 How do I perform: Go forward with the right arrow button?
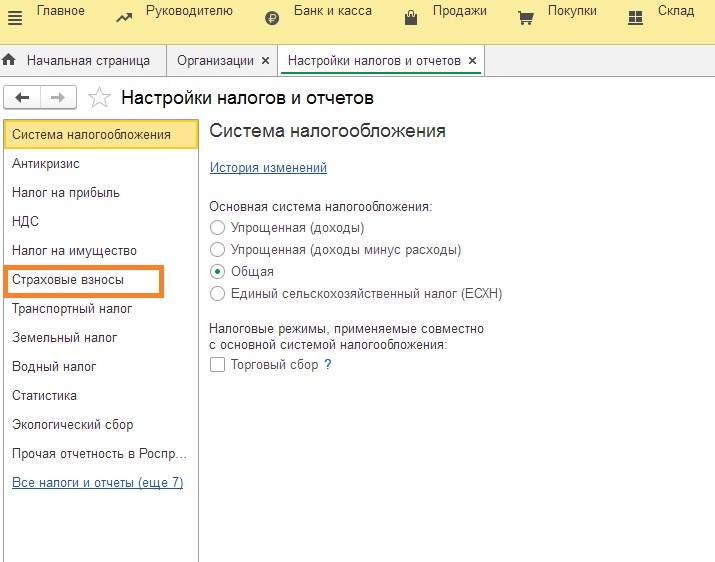tap(58, 97)
